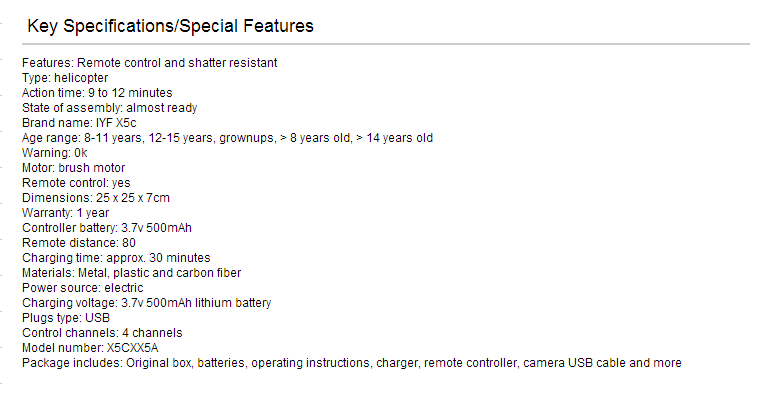Click the Model number: X5CXX5A text

point(90,348)
